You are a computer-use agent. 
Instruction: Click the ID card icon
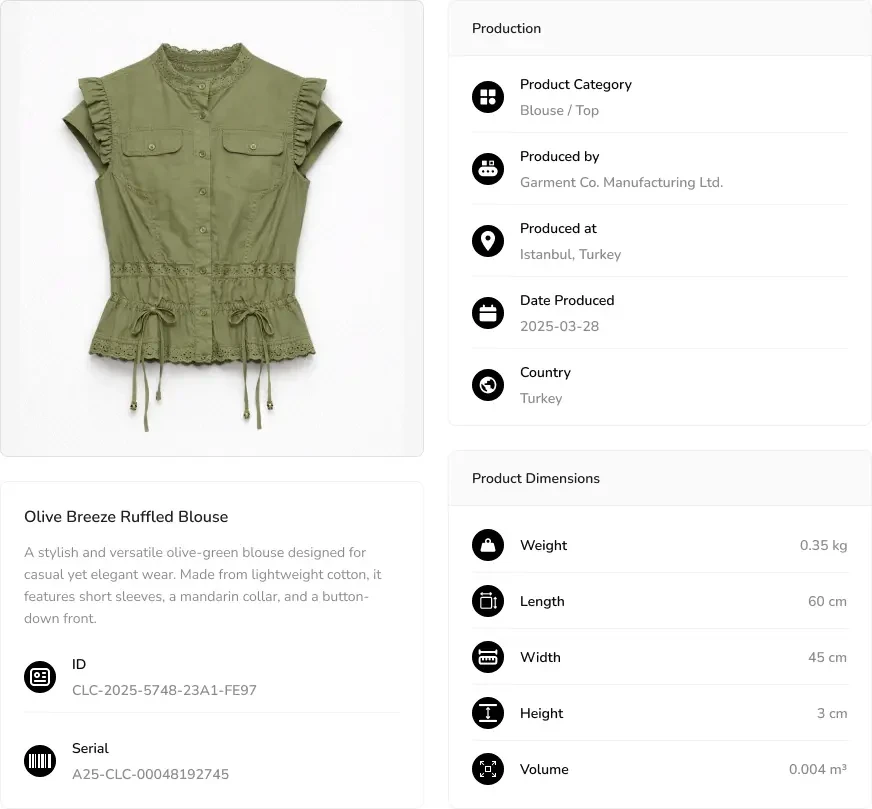[x=40, y=677]
